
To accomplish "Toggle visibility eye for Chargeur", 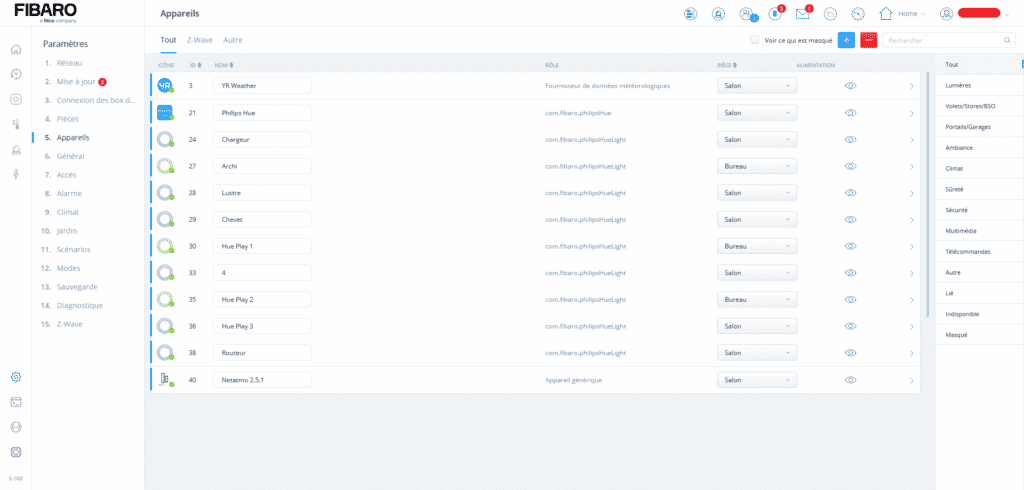I will point(850,139).
